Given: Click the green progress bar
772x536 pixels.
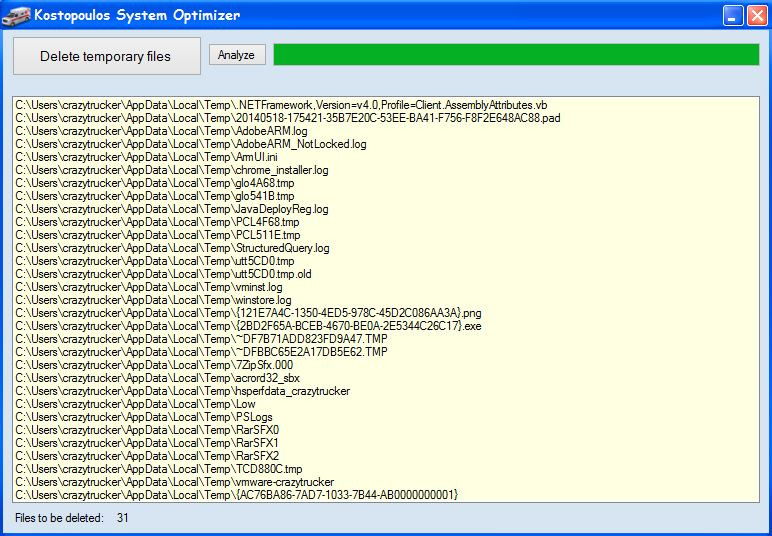Looking at the screenshot, I should [x=516, y=55].
